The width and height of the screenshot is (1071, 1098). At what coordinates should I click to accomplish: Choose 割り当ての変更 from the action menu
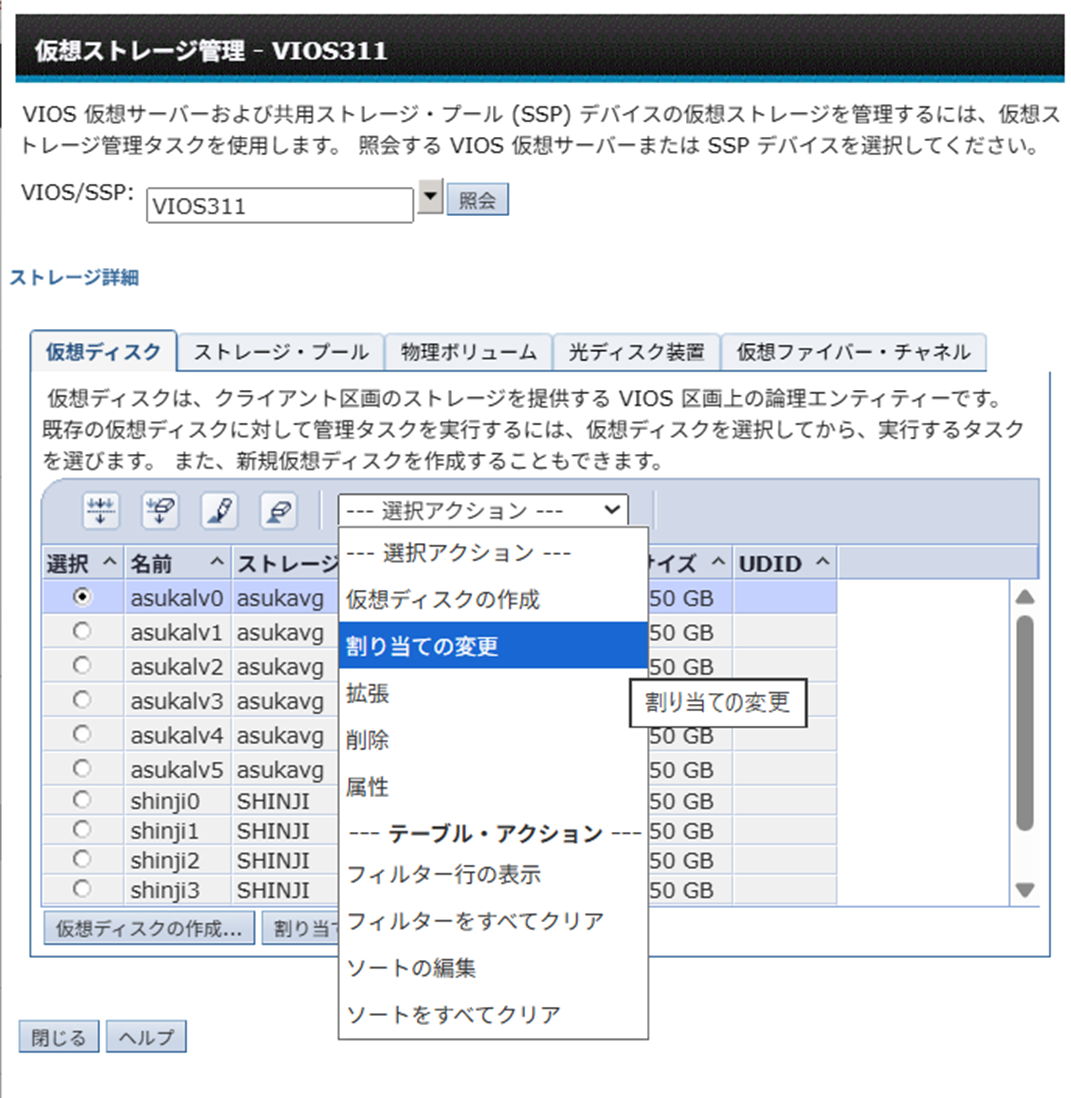492,646
